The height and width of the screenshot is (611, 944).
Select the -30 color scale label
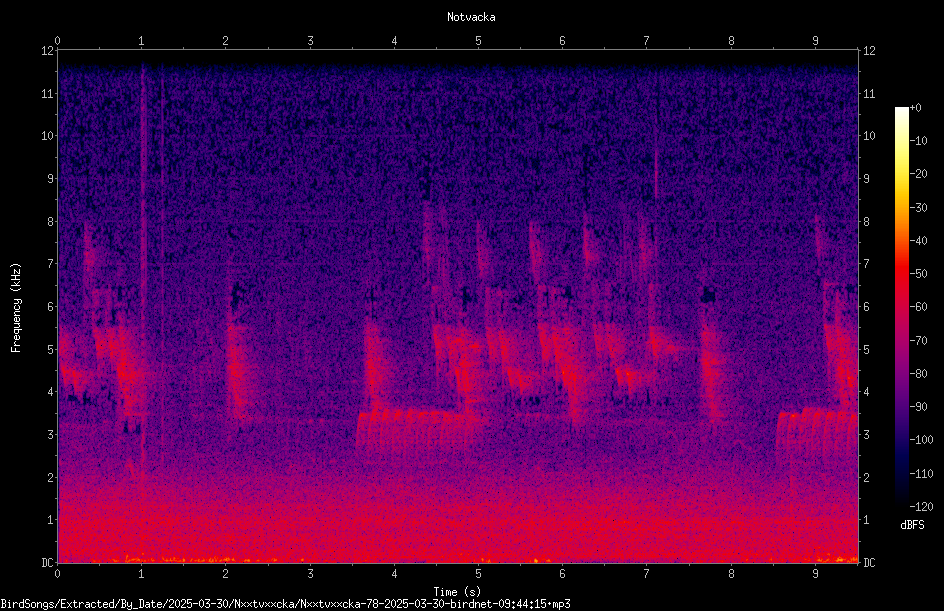coord(919,208)
